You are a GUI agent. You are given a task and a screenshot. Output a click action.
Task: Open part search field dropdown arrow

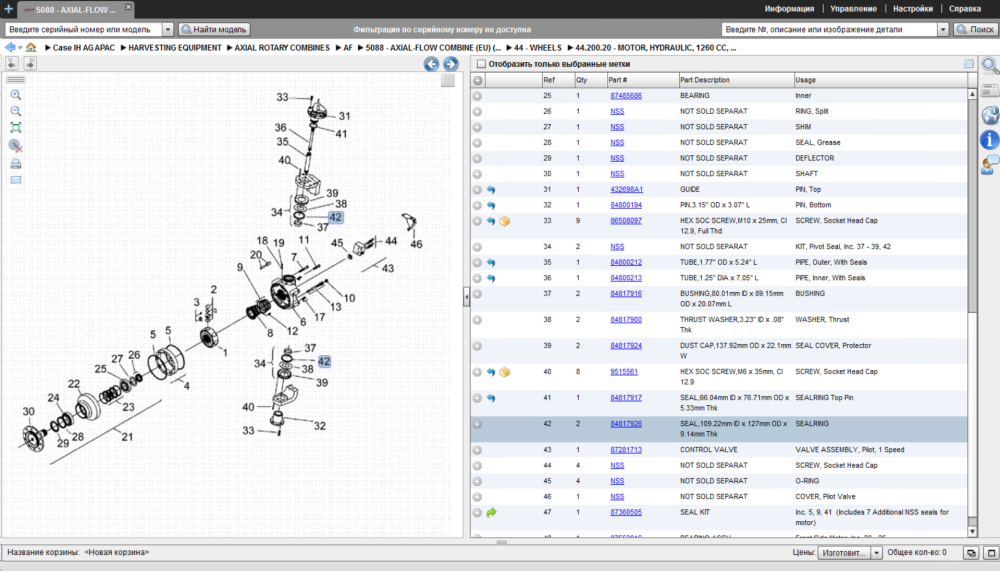[x=943, y=29]
